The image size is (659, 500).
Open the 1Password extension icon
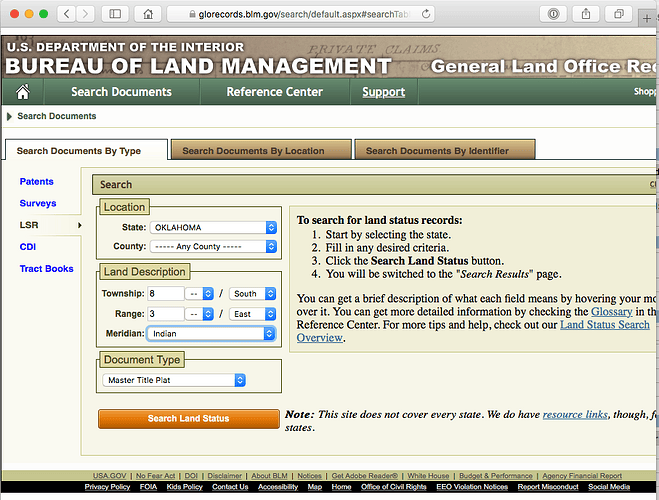554,14
